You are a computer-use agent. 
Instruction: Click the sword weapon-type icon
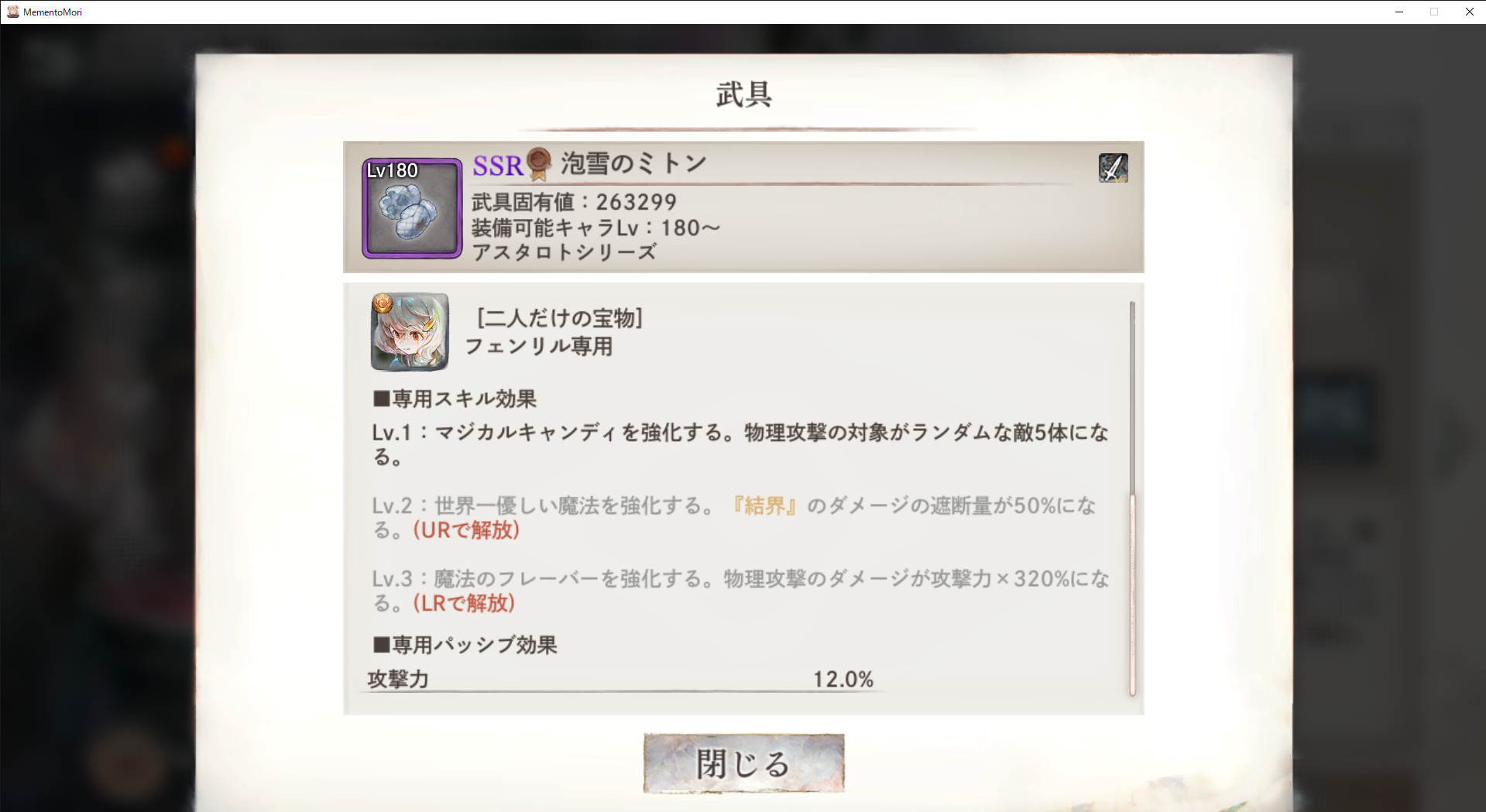[1113, 167]
